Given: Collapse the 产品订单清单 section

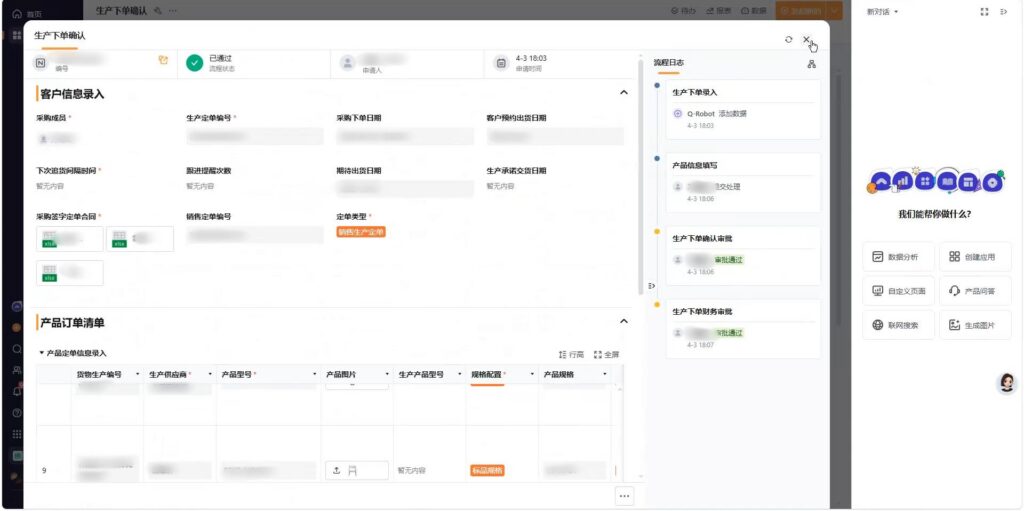Looking at the screenshot, I should [624, 322].
